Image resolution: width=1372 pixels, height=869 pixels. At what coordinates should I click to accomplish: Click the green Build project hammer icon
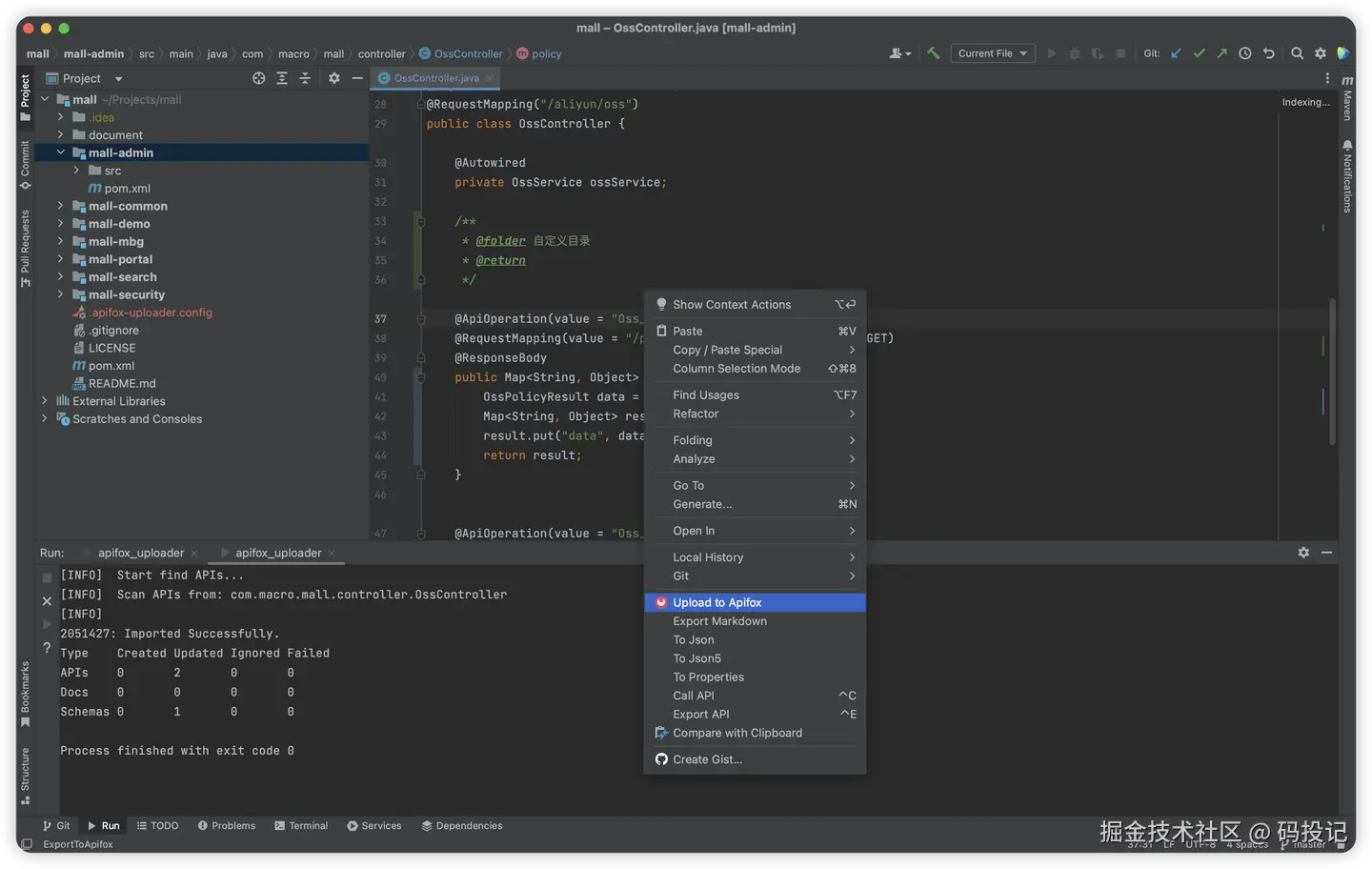click(x=933, y=53)
